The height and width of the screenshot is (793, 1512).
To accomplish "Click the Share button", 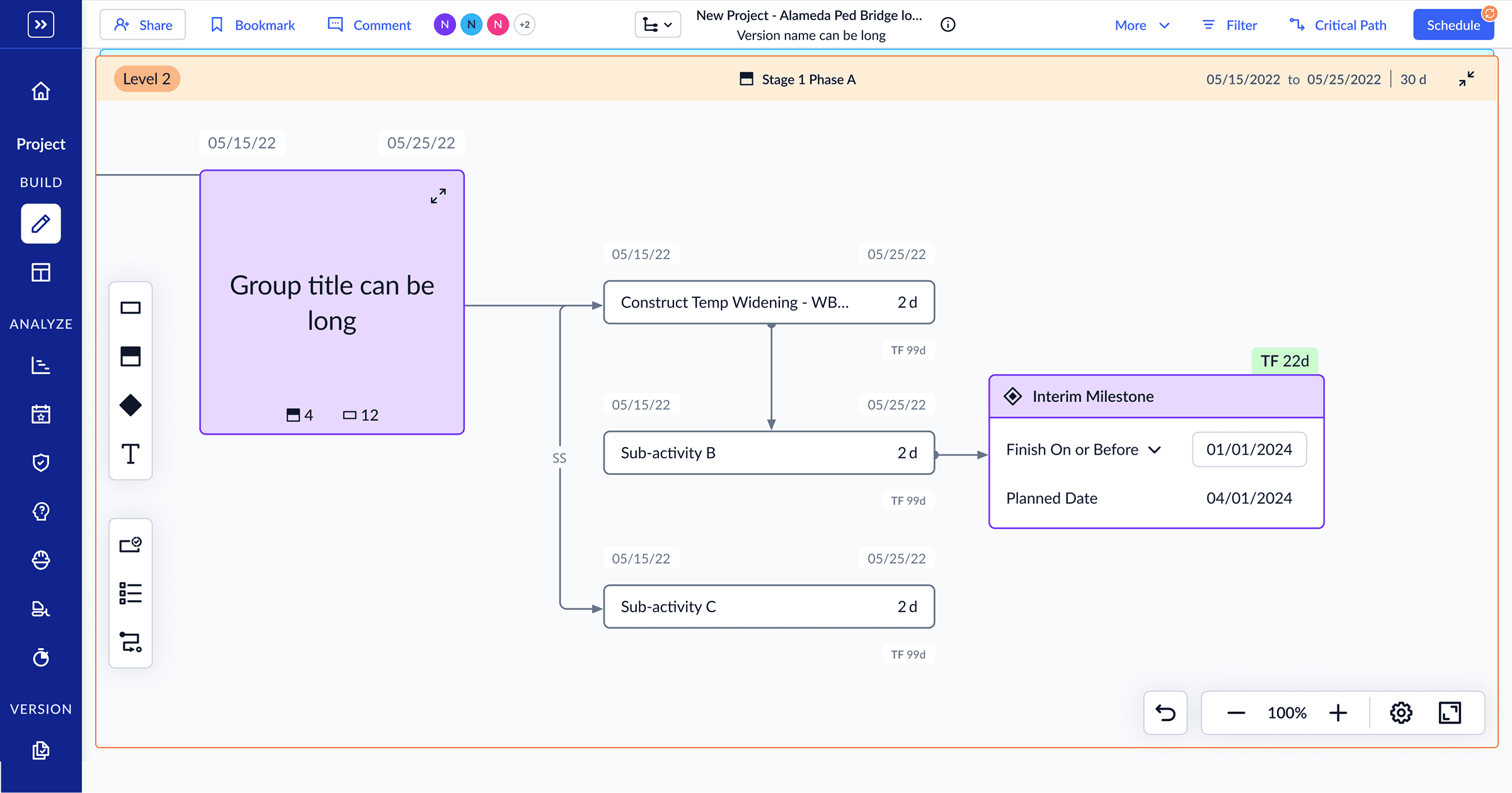I will pos(143,25).
